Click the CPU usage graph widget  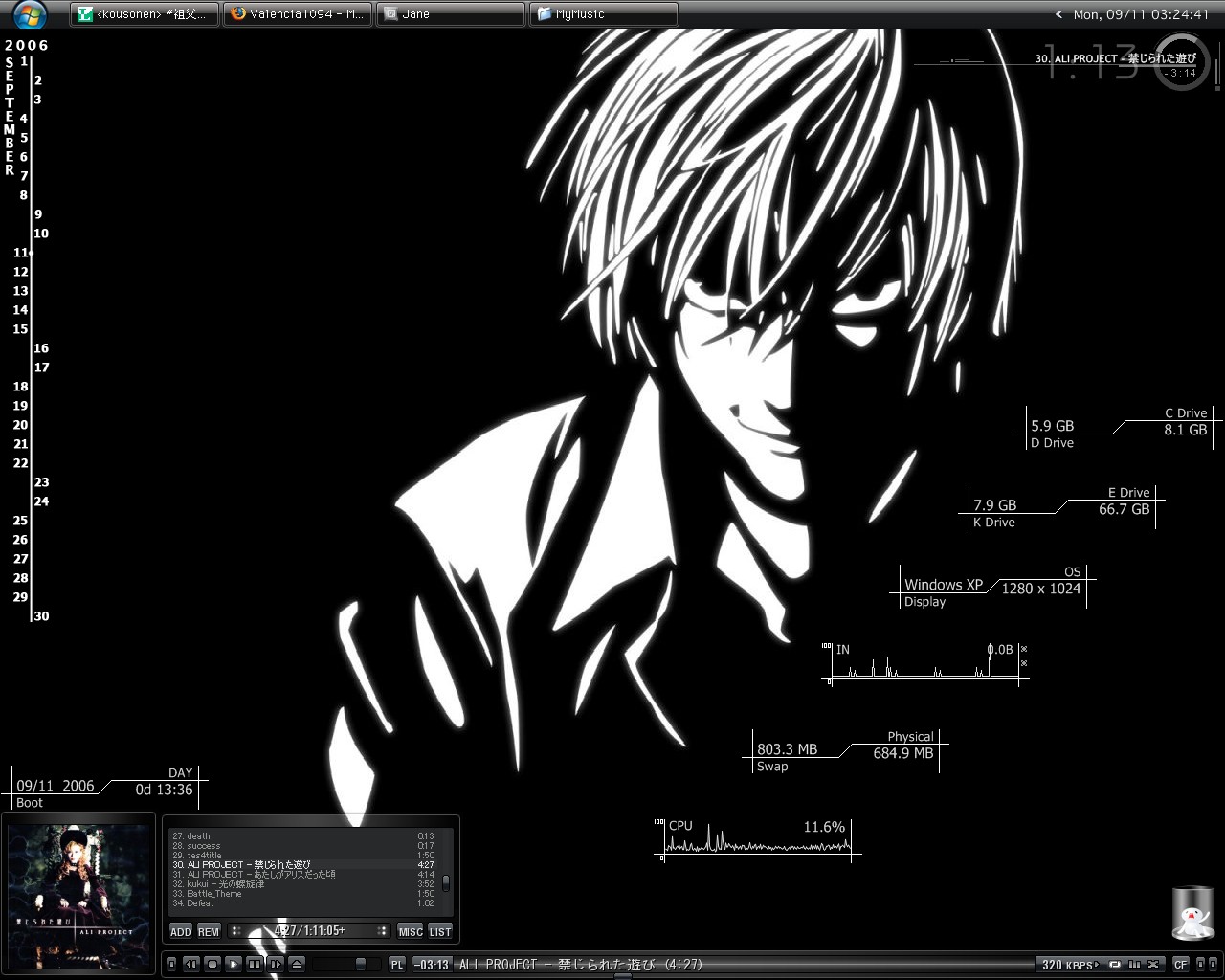(757, 839)
